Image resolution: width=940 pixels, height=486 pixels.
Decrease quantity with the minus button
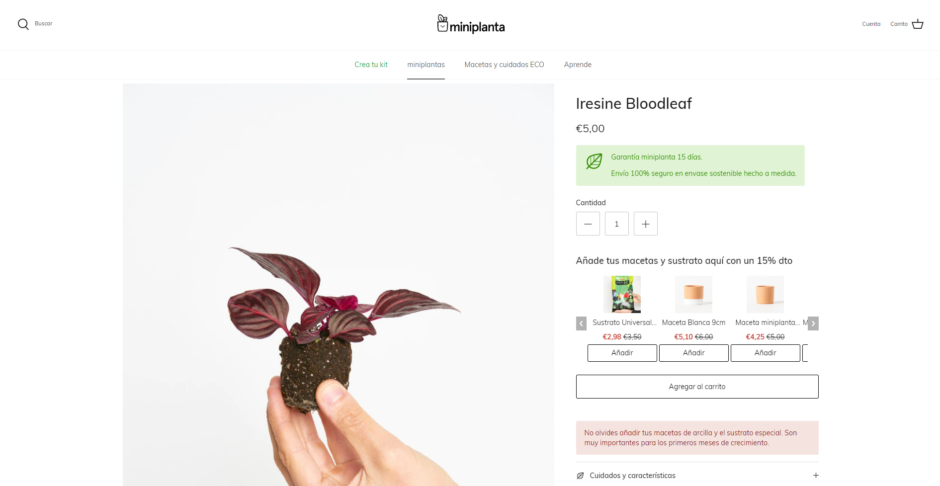click(588, 224)
